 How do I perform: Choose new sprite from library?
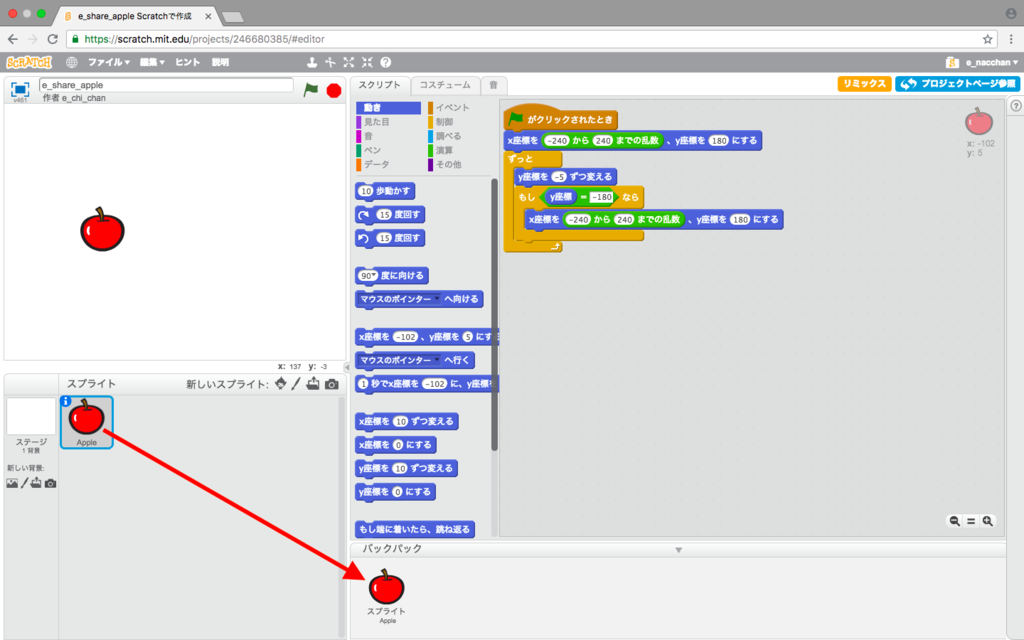280,383
